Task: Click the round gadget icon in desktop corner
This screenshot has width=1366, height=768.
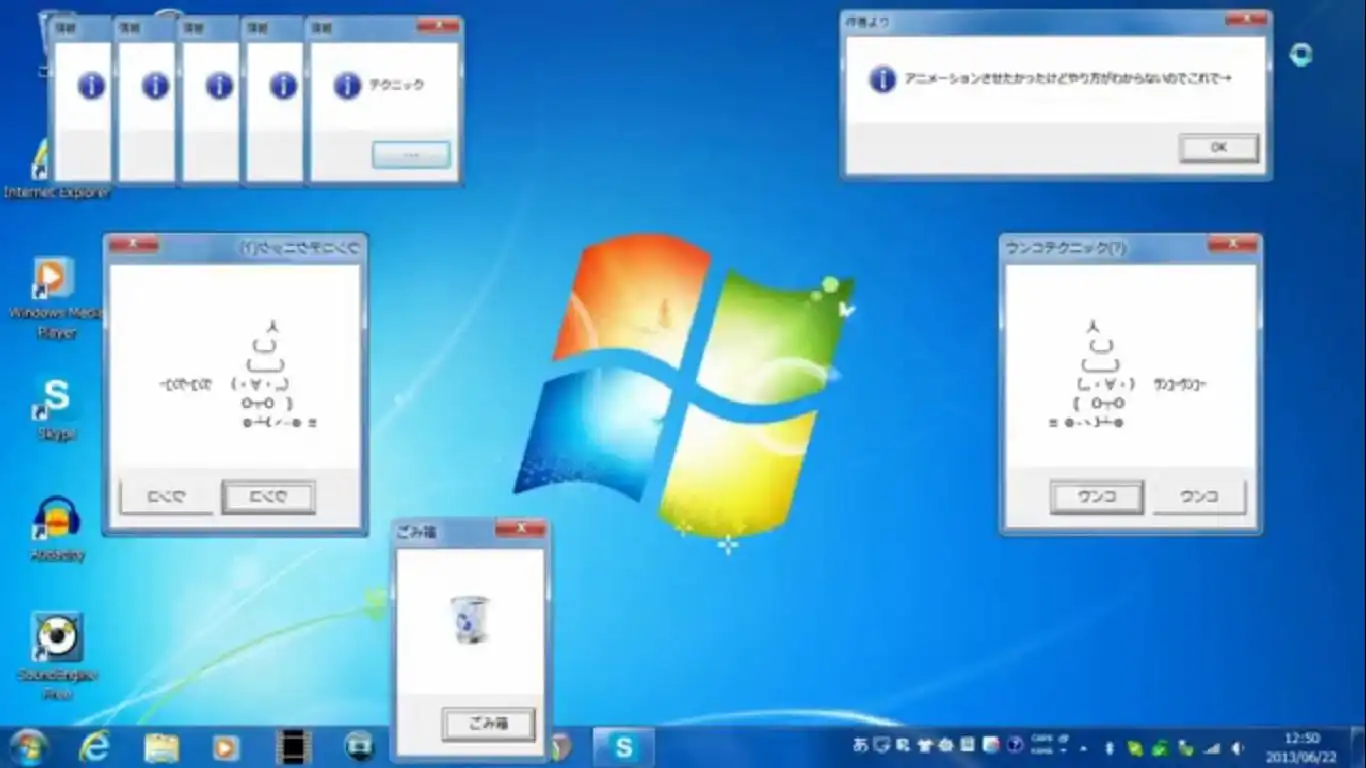Action: [x=1301, y=54]
